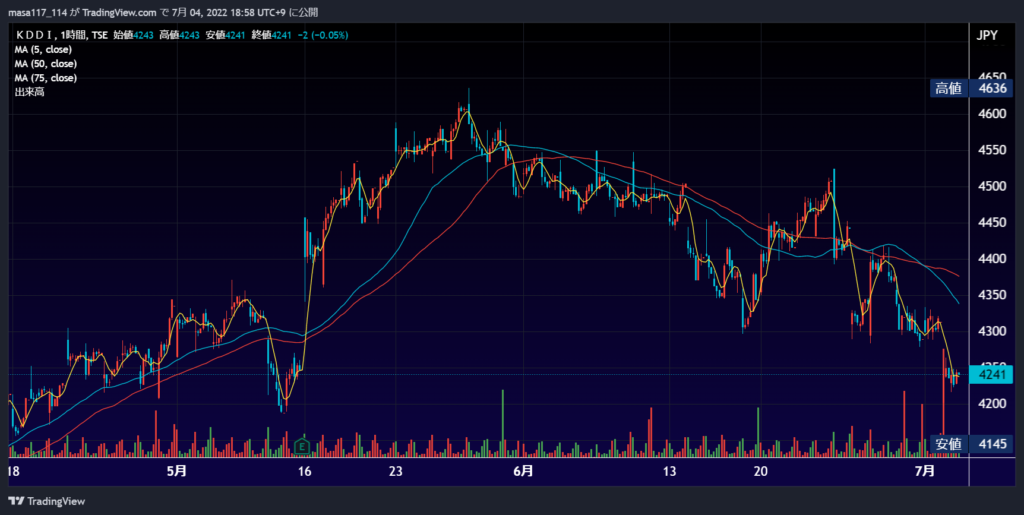
Task: Click the 4550 price axis tick
Action: click(991, 150)
